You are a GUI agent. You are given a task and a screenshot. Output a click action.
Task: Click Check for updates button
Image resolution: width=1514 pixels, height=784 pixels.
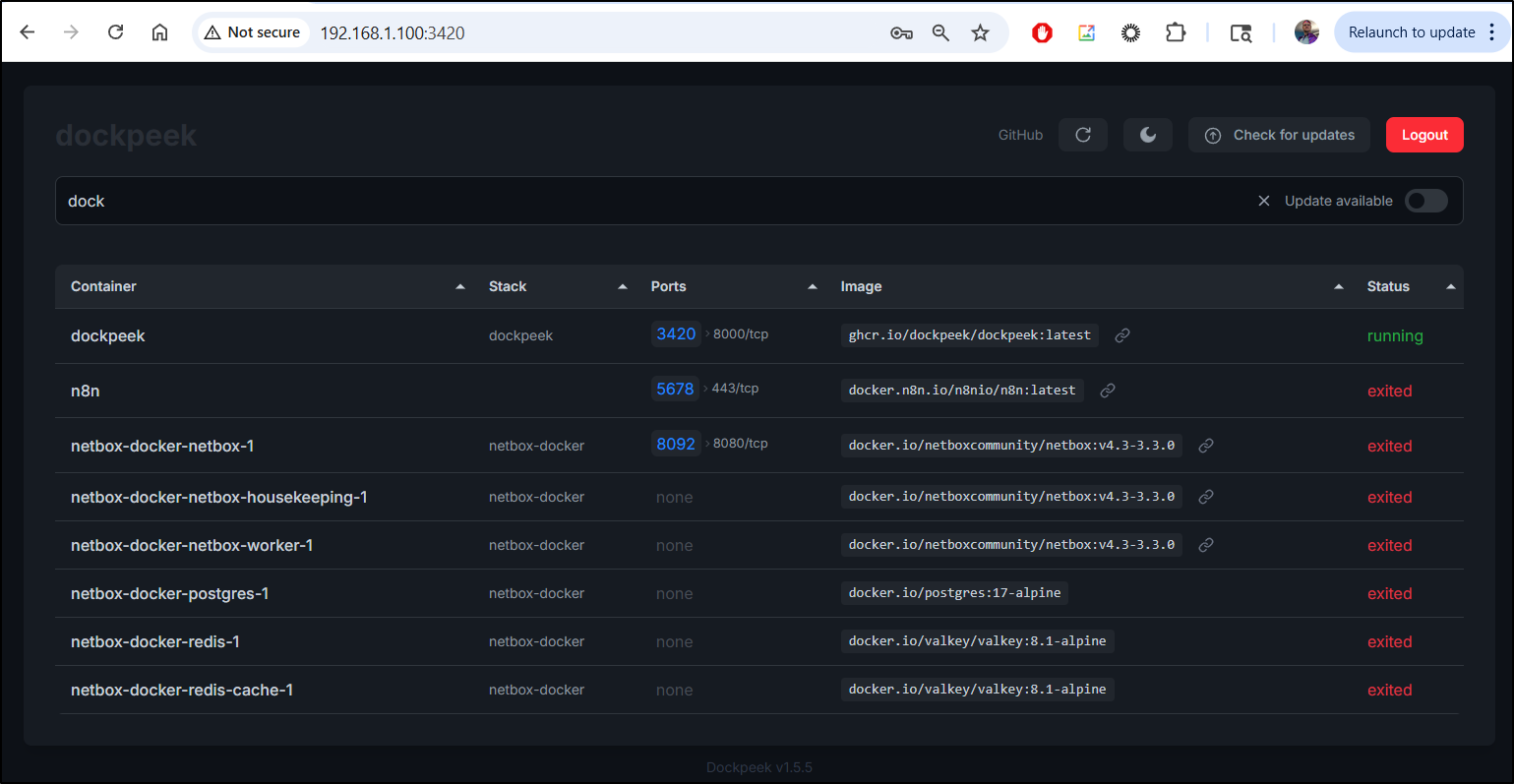point(1280,135)
